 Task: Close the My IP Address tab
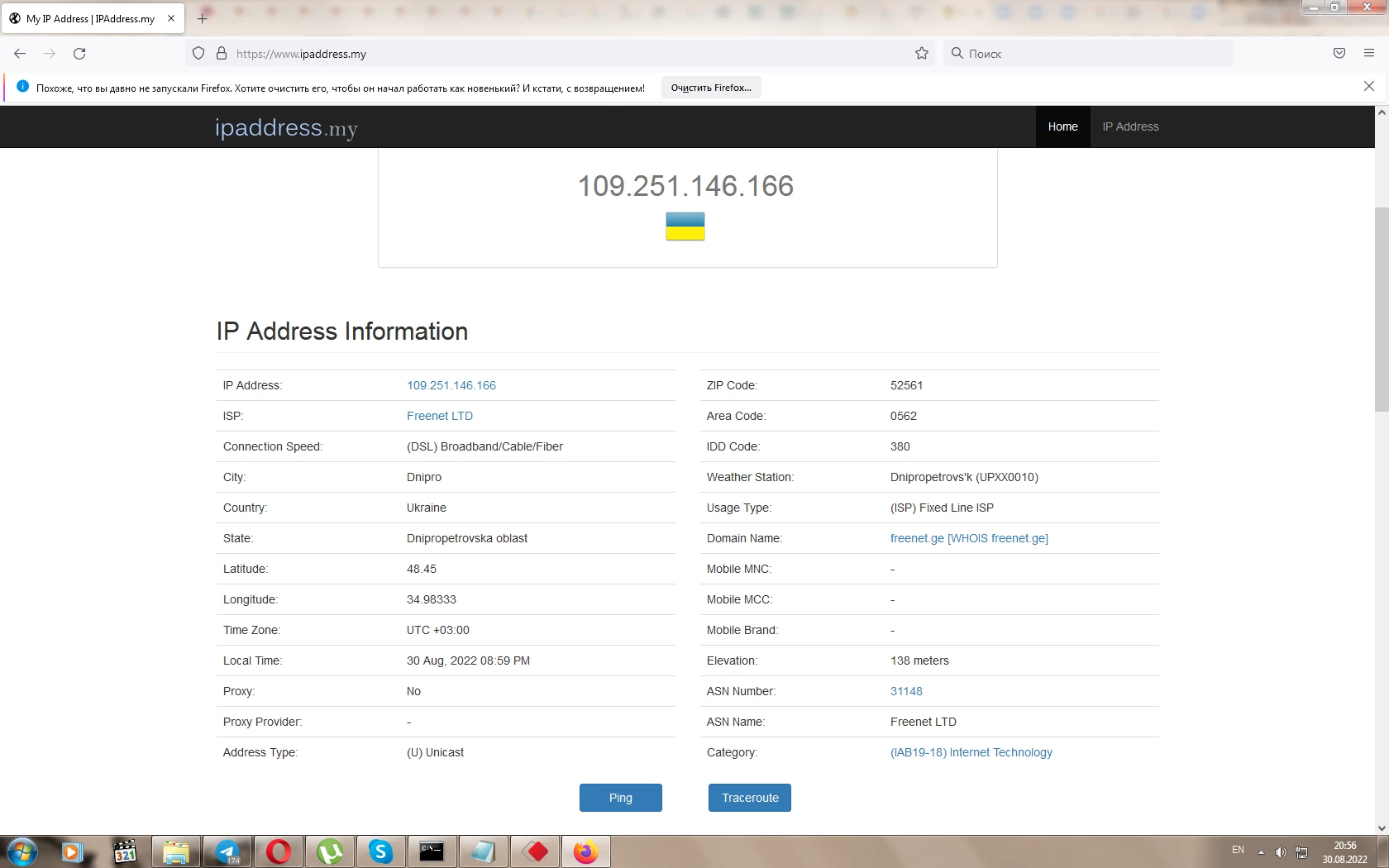pos(171,18)
